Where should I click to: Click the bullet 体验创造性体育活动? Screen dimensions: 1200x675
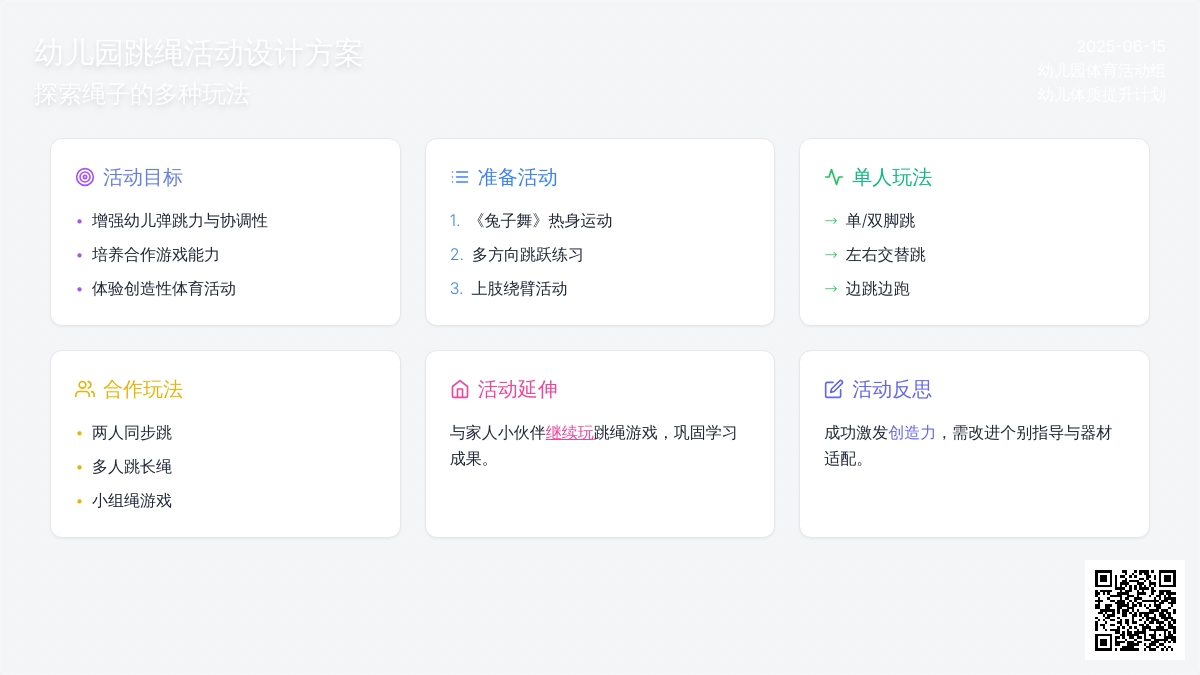164,289
